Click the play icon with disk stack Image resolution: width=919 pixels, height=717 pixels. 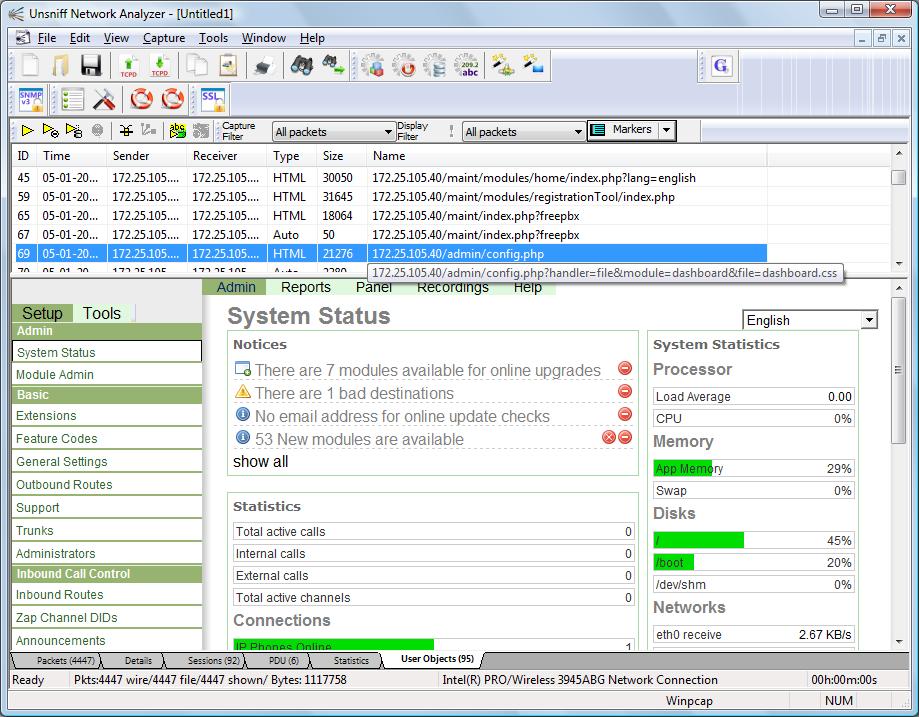pos(74,130)
